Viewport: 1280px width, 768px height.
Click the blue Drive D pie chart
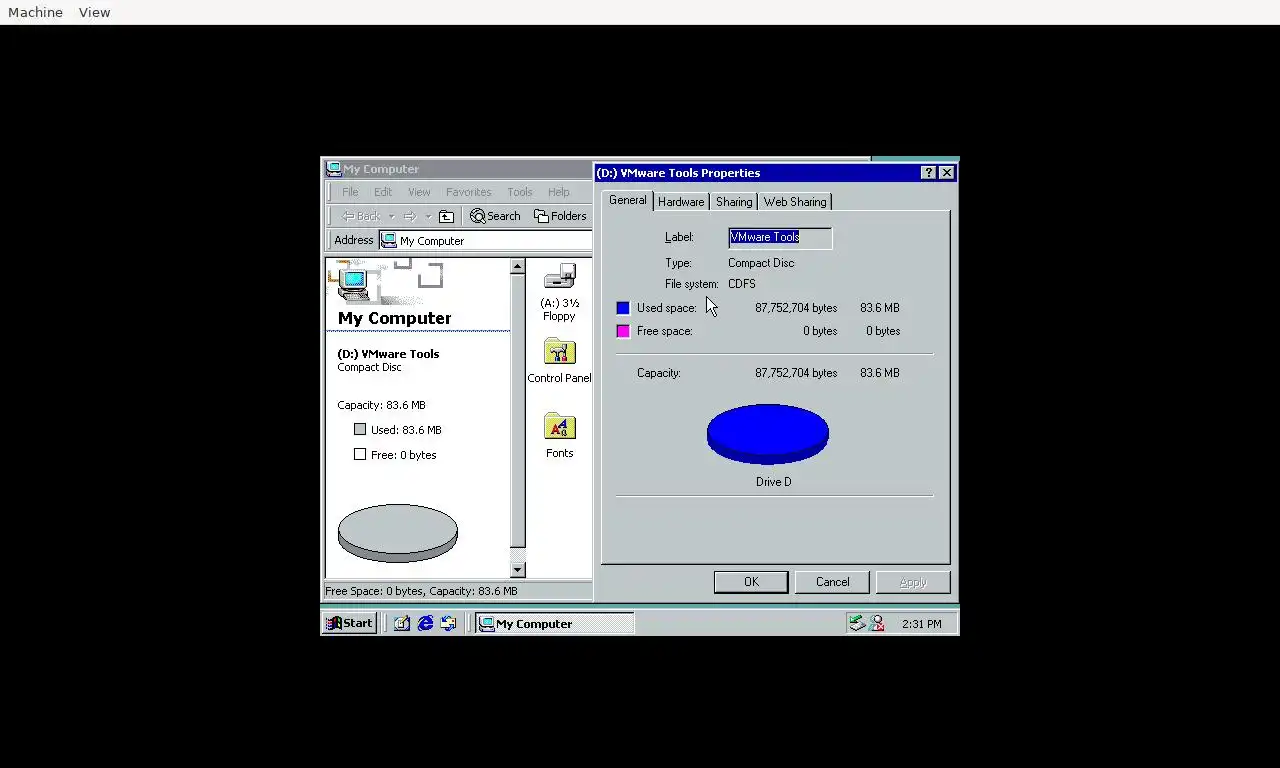click(x=768, y=434)
